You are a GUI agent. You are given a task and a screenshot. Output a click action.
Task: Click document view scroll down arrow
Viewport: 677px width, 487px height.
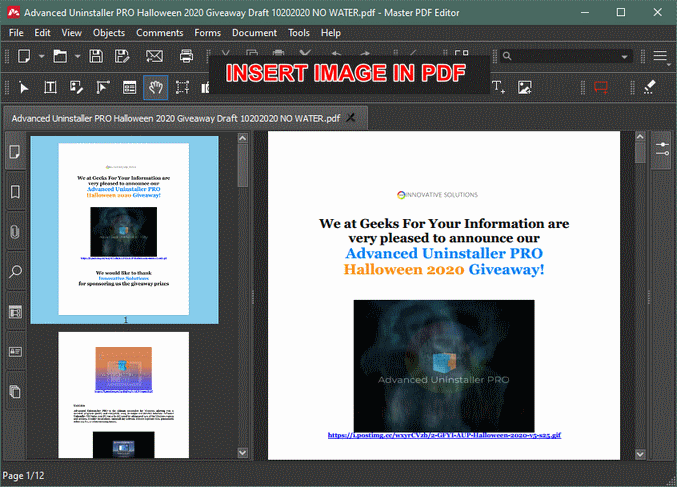[x=640, y=454]
